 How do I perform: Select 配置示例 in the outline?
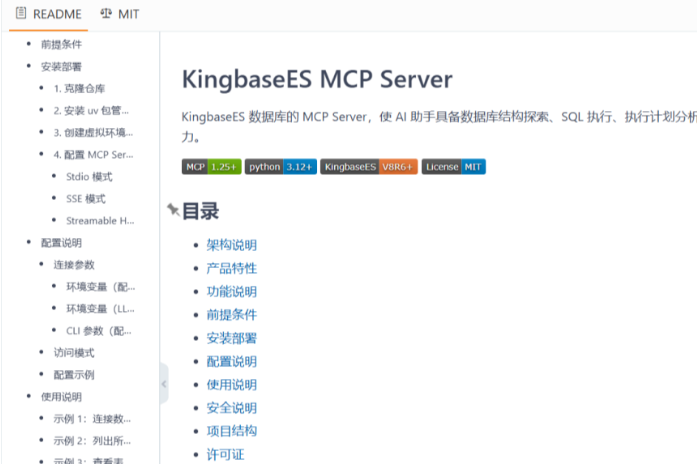[74, 375]
